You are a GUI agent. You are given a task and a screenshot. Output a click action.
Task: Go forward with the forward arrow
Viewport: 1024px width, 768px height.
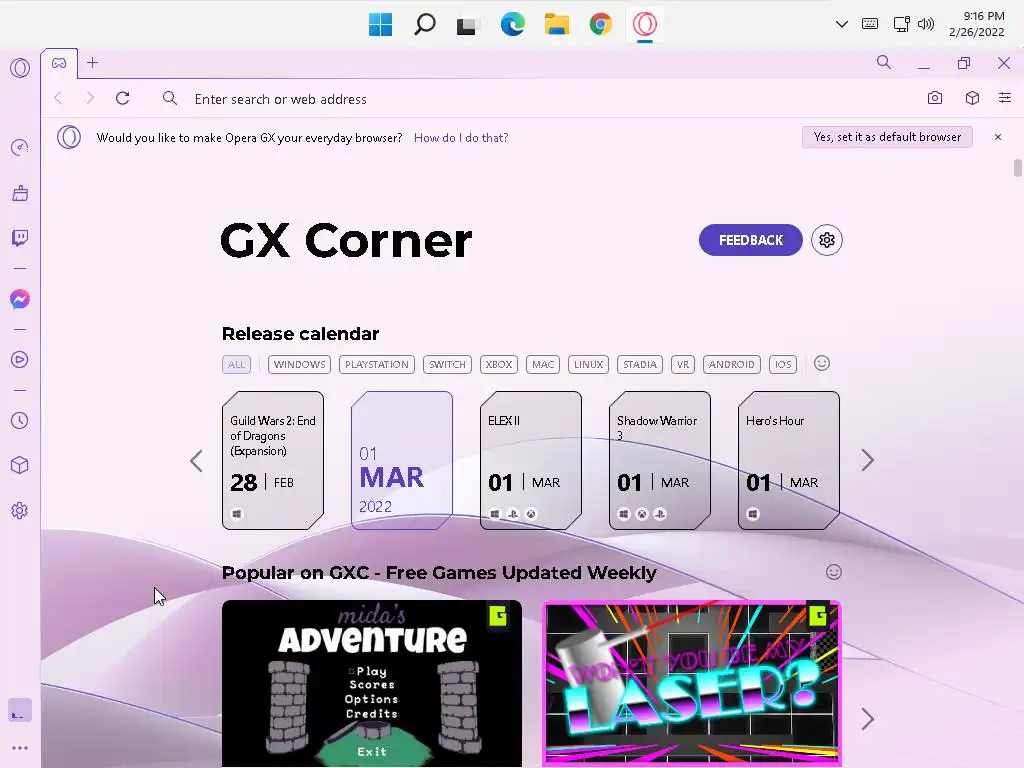[x=90, y=99]
